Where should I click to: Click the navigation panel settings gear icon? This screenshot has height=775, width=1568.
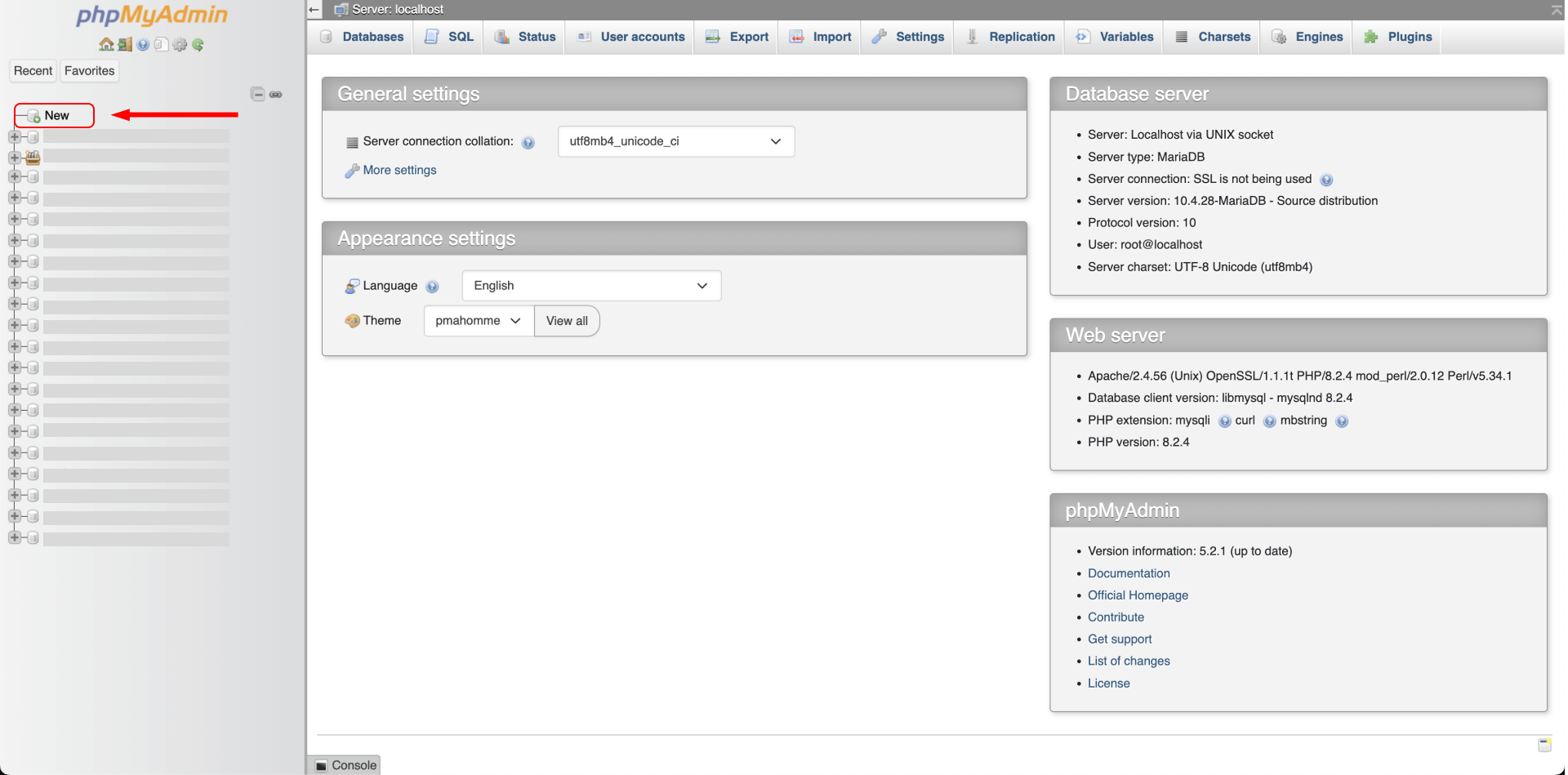[x=180, y=45]
